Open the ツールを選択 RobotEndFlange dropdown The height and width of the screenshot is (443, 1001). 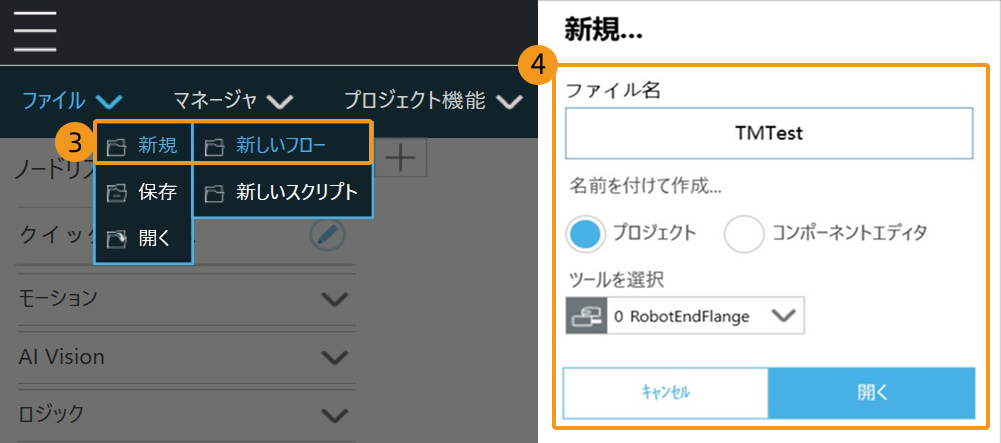click(685, 315)
